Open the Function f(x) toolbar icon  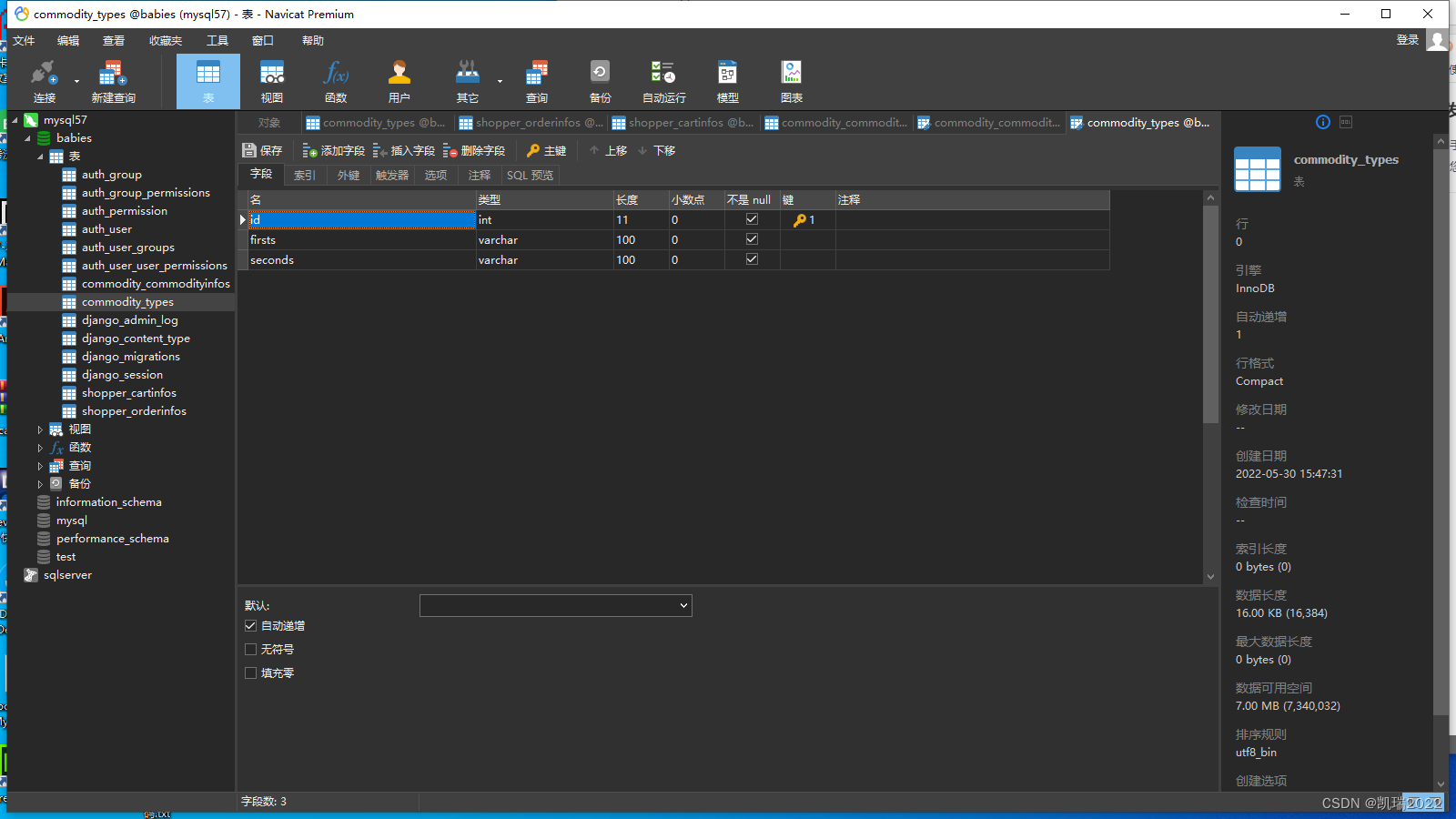[x=336, y=82]
